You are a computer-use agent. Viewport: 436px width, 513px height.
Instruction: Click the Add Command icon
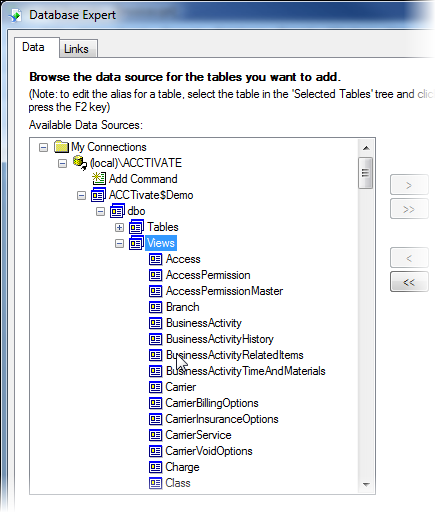(x=99, y=179)
